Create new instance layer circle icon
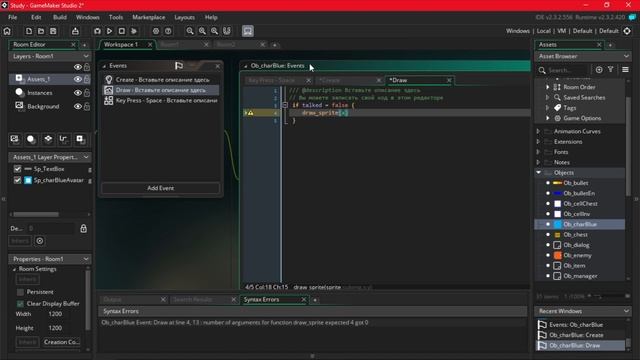This screenshot has height=360, width=640. (x=31, y=139)
